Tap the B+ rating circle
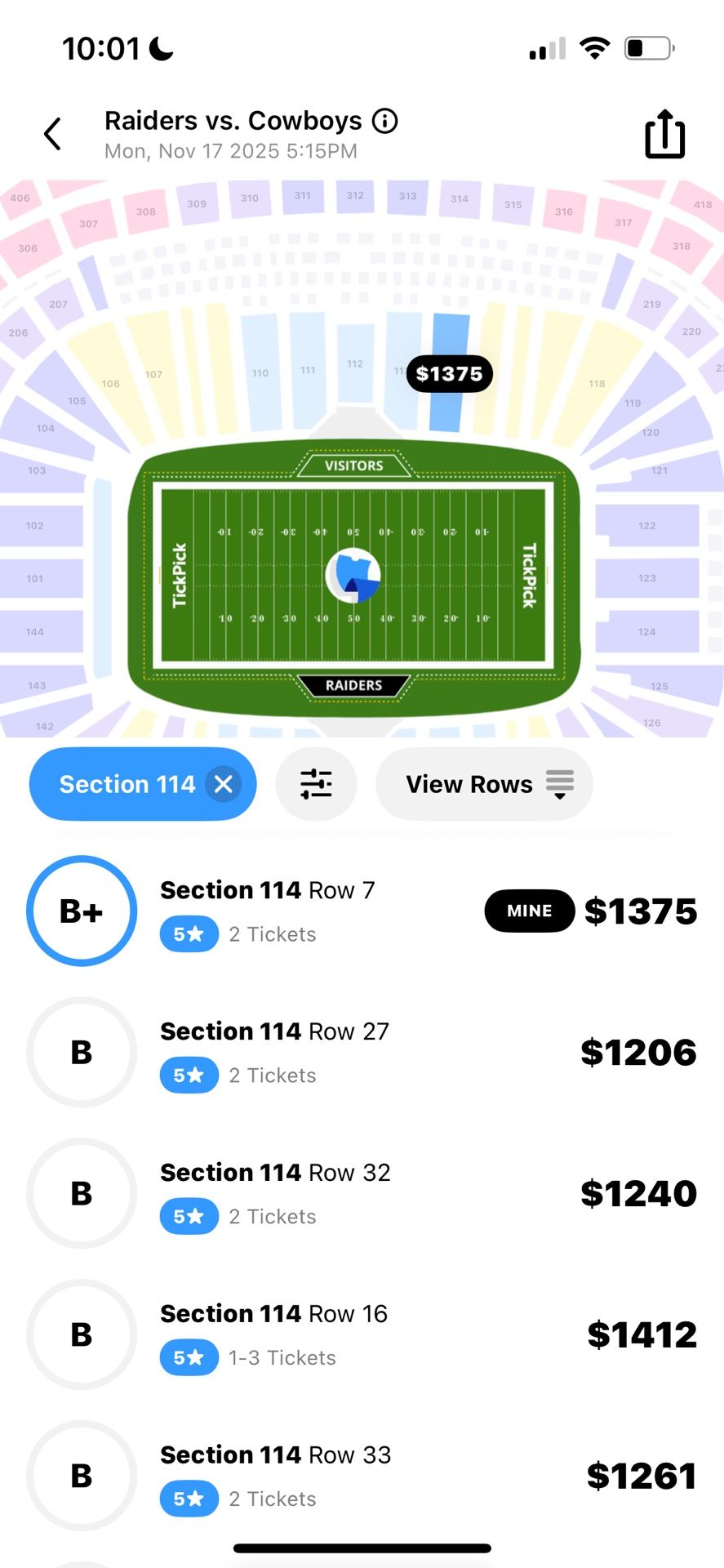This screenshot has width=724, height=1568. pyautogui.click(x=82, y=911)
